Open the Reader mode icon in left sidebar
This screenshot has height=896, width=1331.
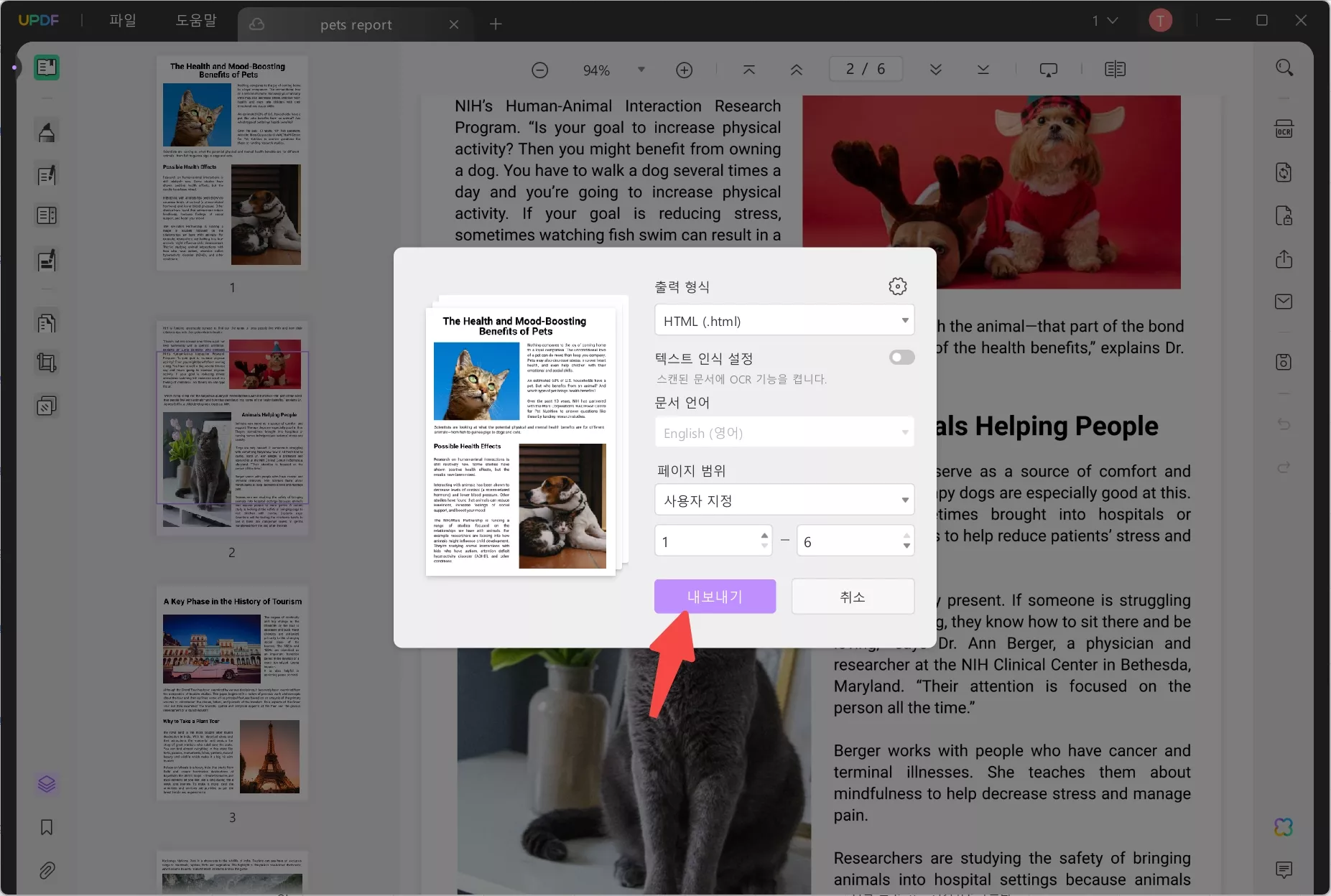pyautogui.click(x=47, y=67)
